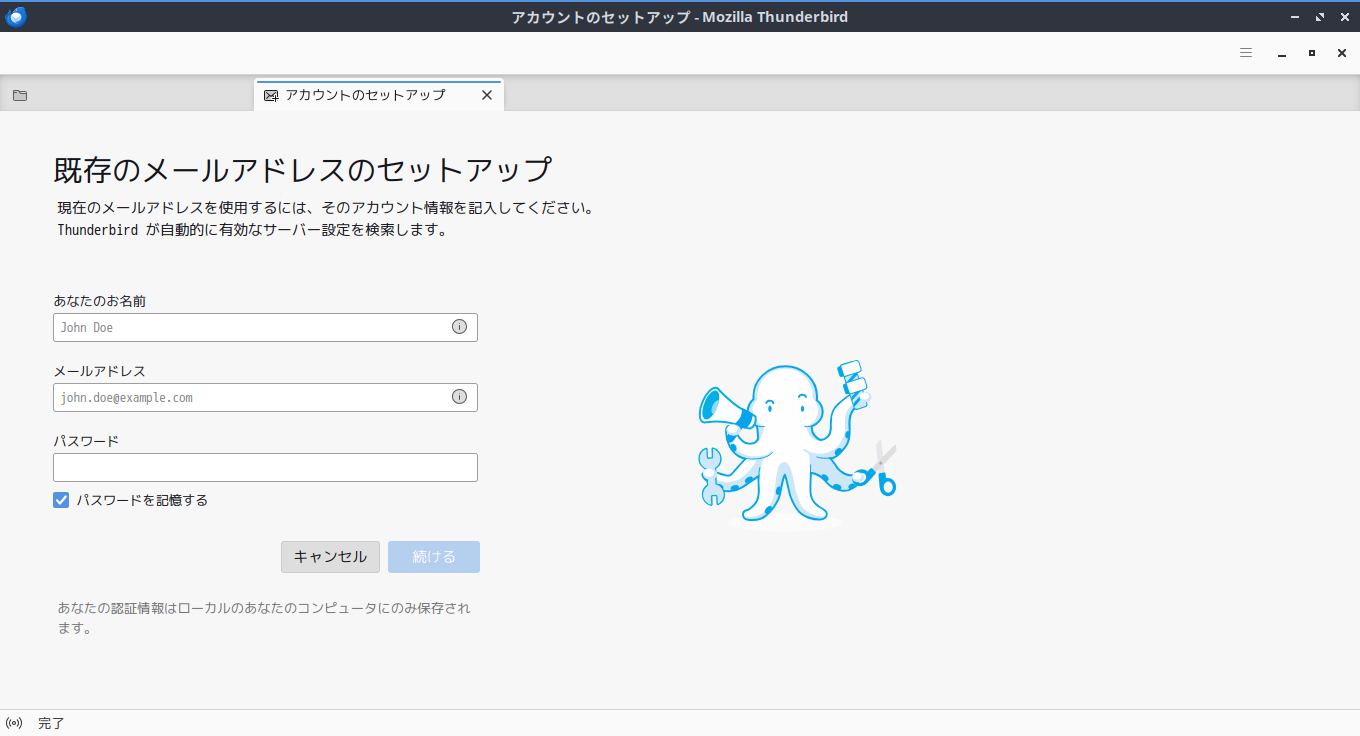This screenshot has height=736, width=1360.
Task: Focus the あなたのお名前 input field
Action: coord(265,327)
